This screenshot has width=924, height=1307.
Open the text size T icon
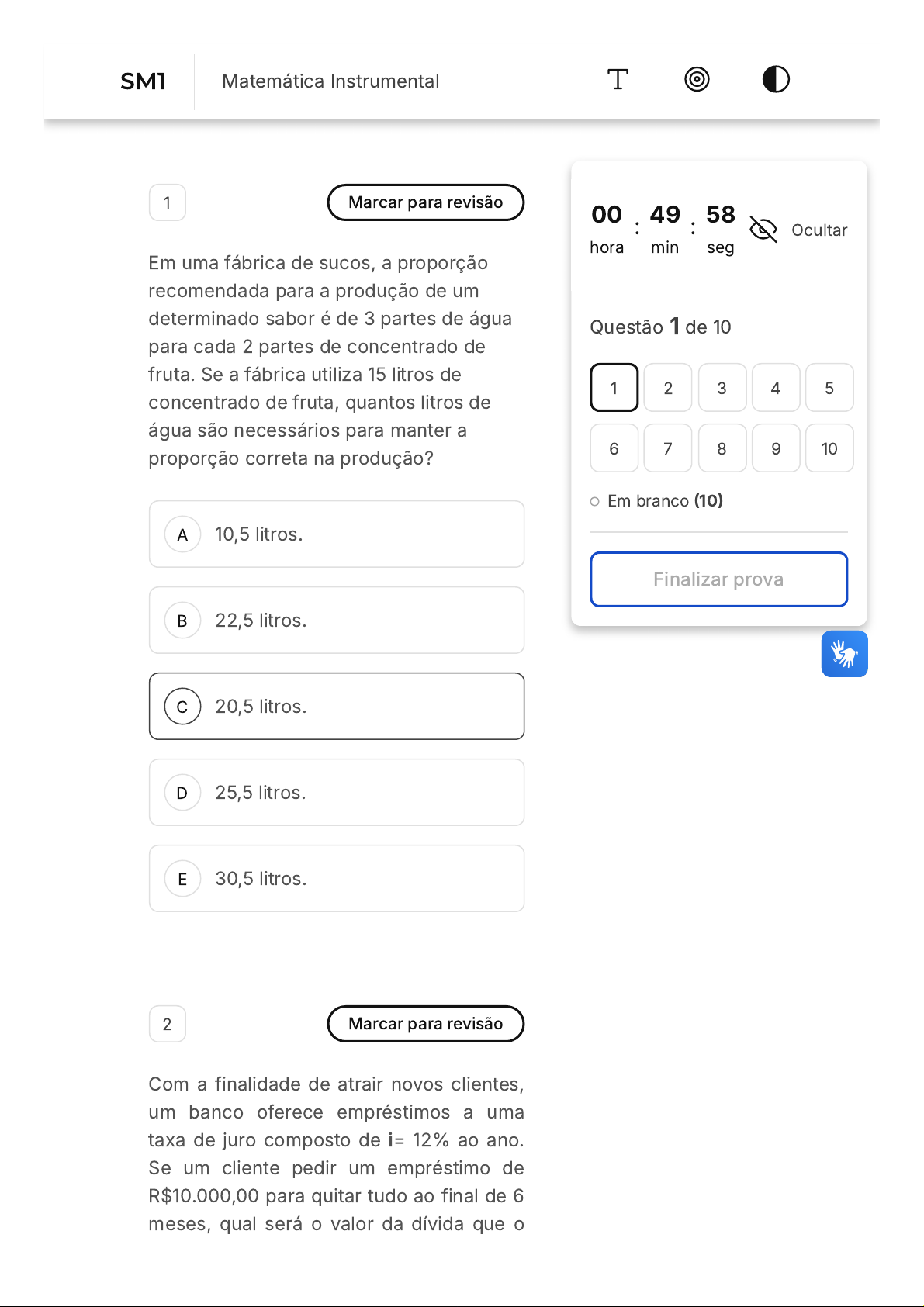618,79
